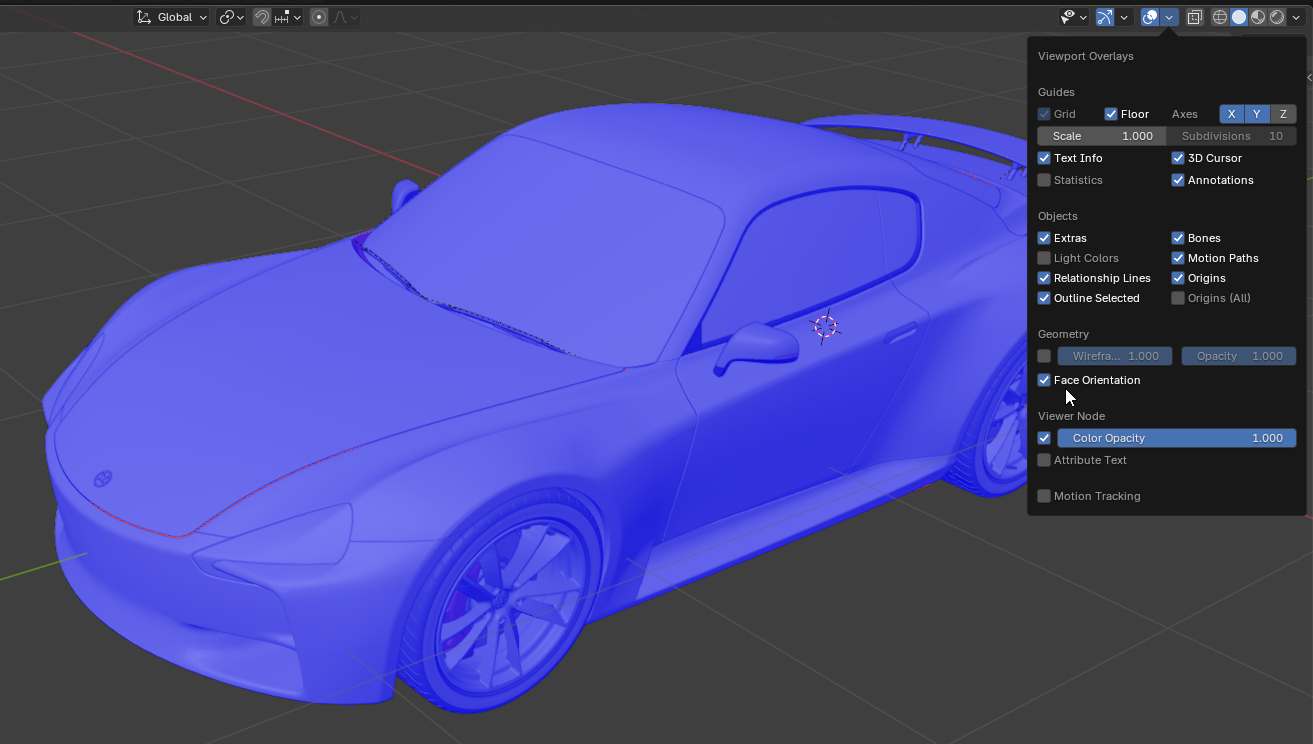1313x744 pixels.
Task: Adjust the Color Opacity slider value
Action: click(1177, 438)
